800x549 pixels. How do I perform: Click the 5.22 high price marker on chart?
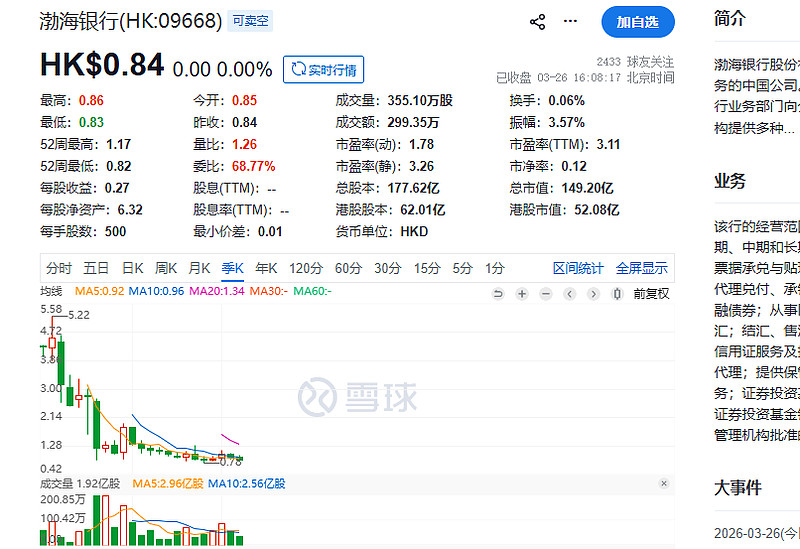(x=79, y=315)
